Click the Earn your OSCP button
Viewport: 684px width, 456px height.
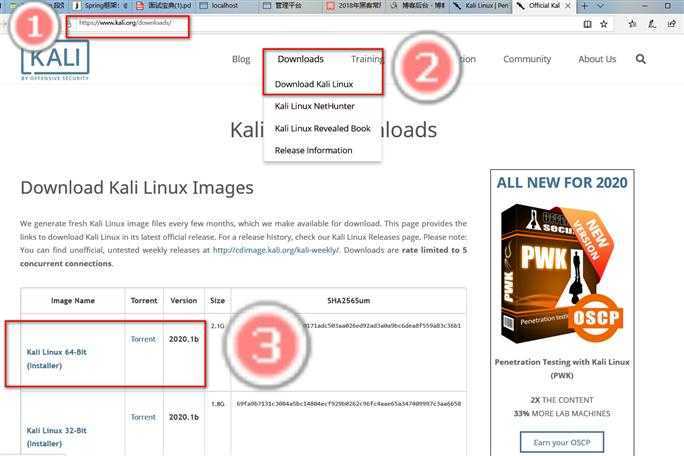point(562,442)
